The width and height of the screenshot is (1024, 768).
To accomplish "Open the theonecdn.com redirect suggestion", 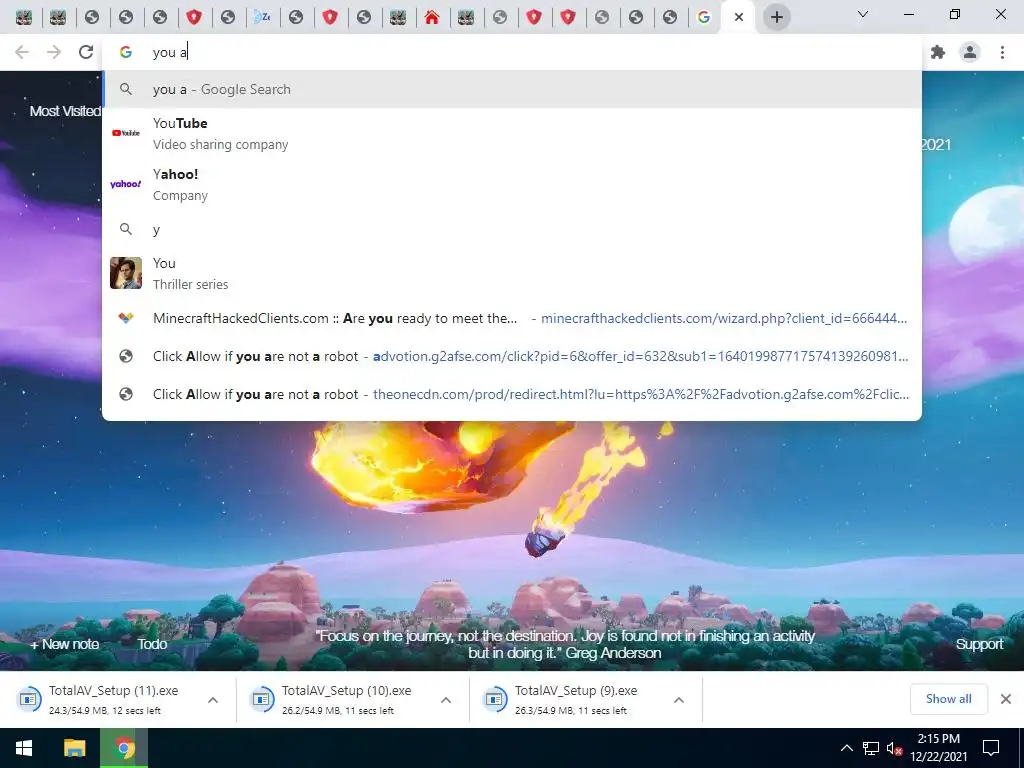I will (512, 394).
